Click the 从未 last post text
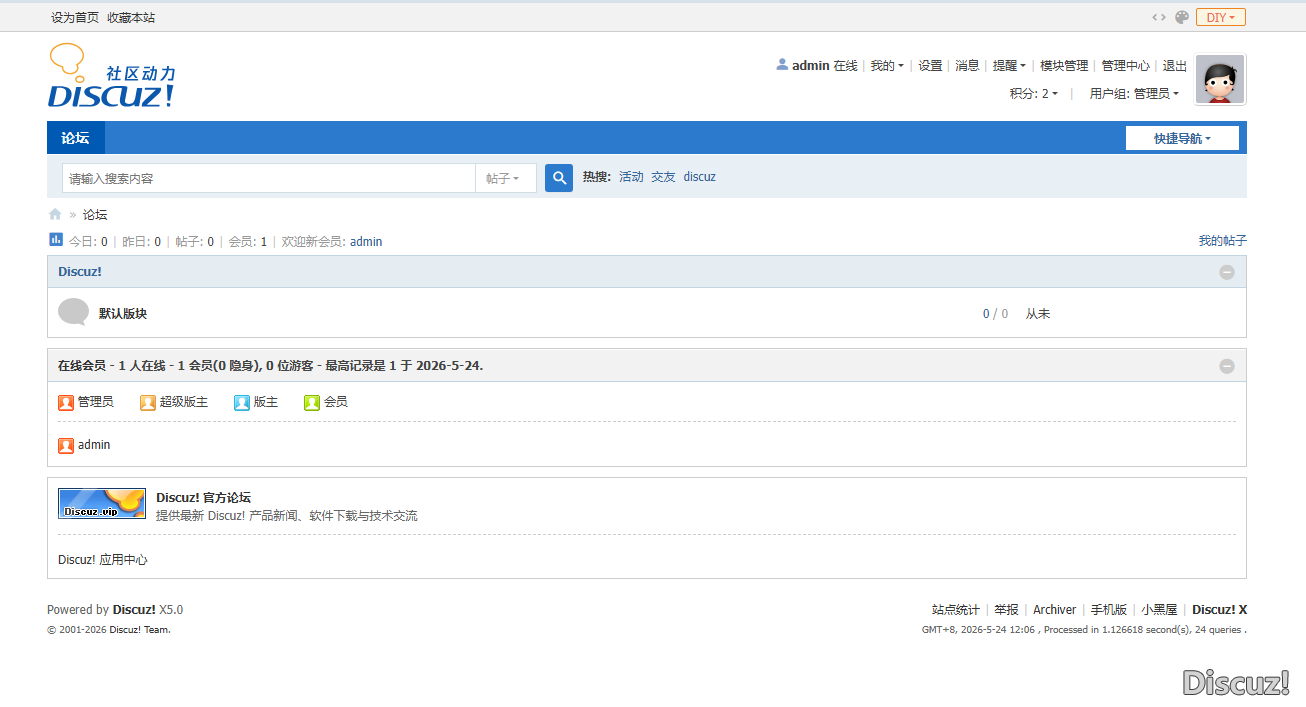The width and height of the screenshot is (1306, 707). tap(1038, 314)
